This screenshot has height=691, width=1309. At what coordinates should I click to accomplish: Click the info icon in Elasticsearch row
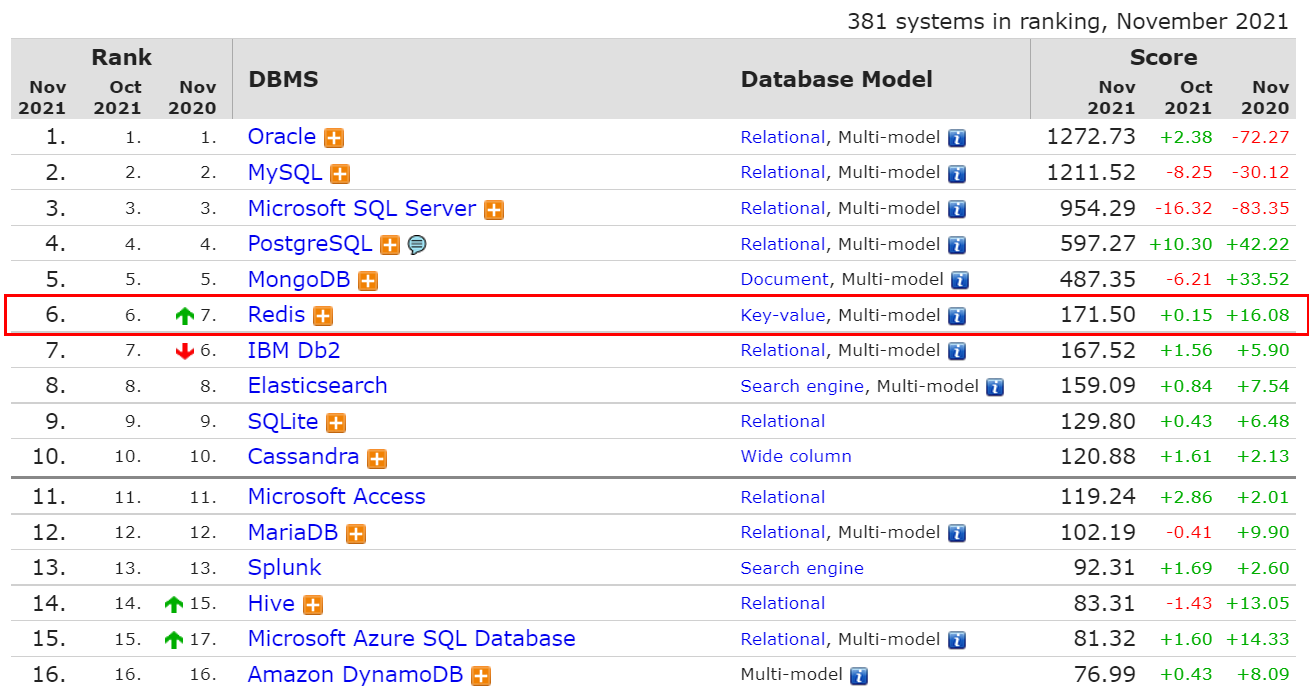pyautogui.click(x=994, y=387)
